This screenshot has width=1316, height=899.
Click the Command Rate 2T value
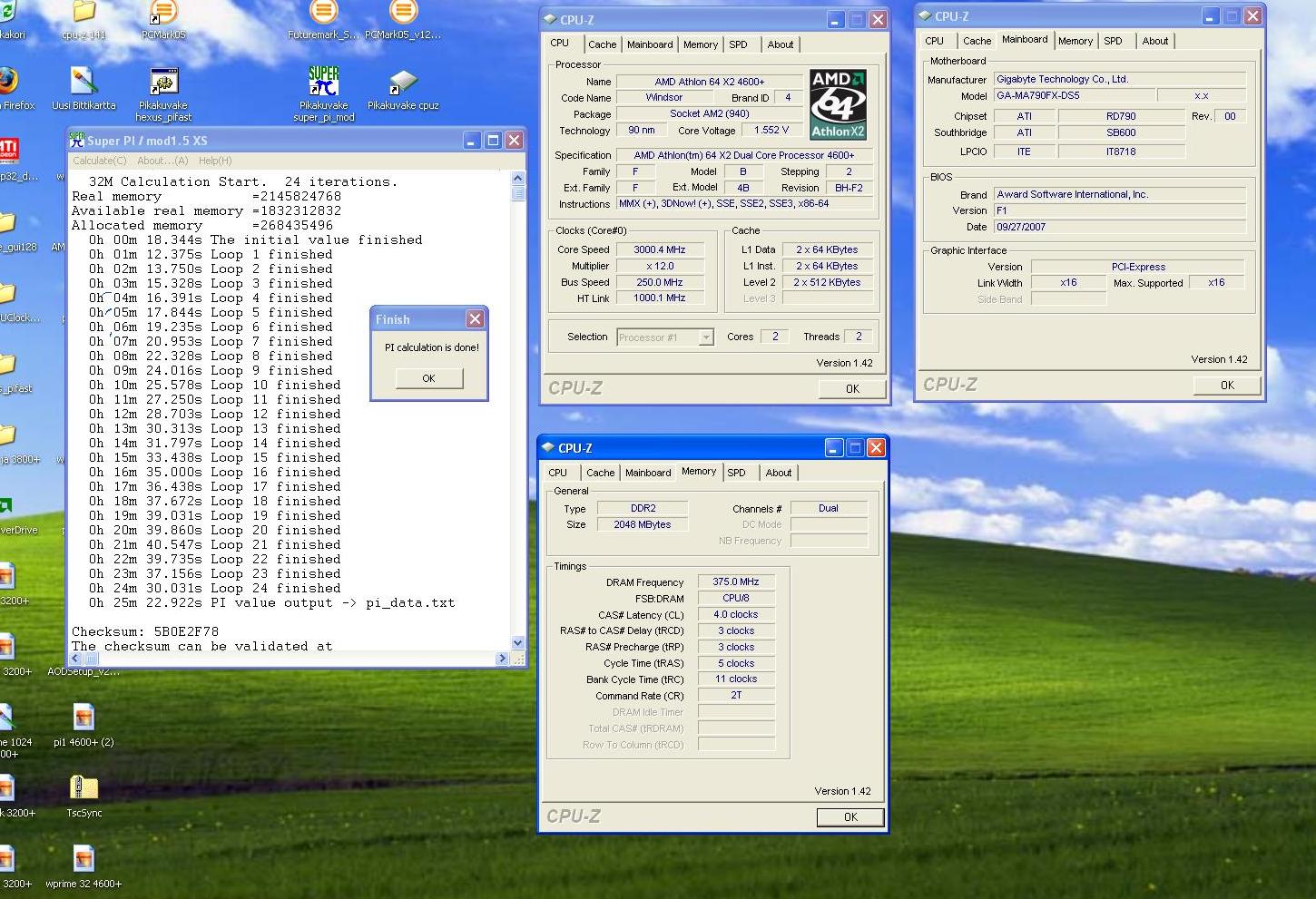[736, 695]
